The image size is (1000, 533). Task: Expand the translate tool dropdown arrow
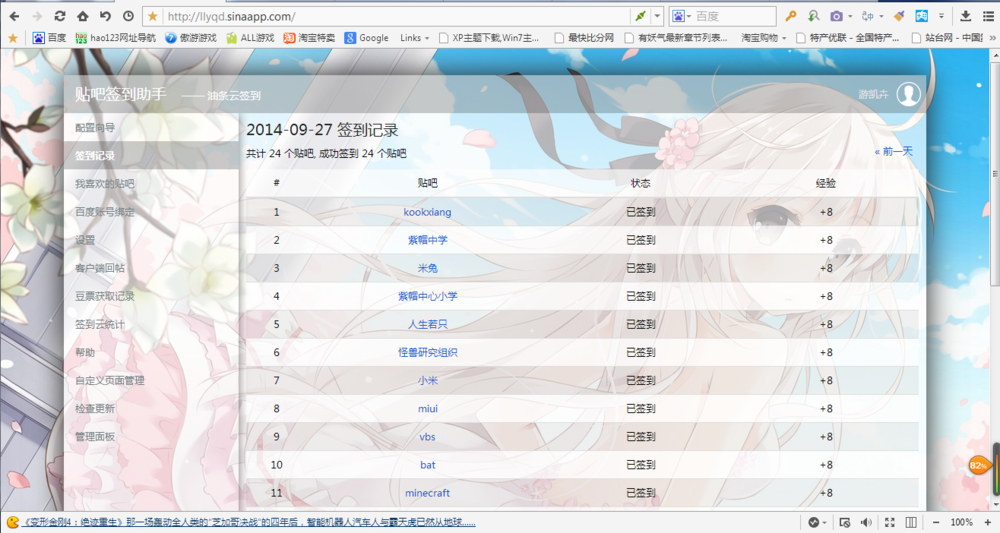[881, 17]
